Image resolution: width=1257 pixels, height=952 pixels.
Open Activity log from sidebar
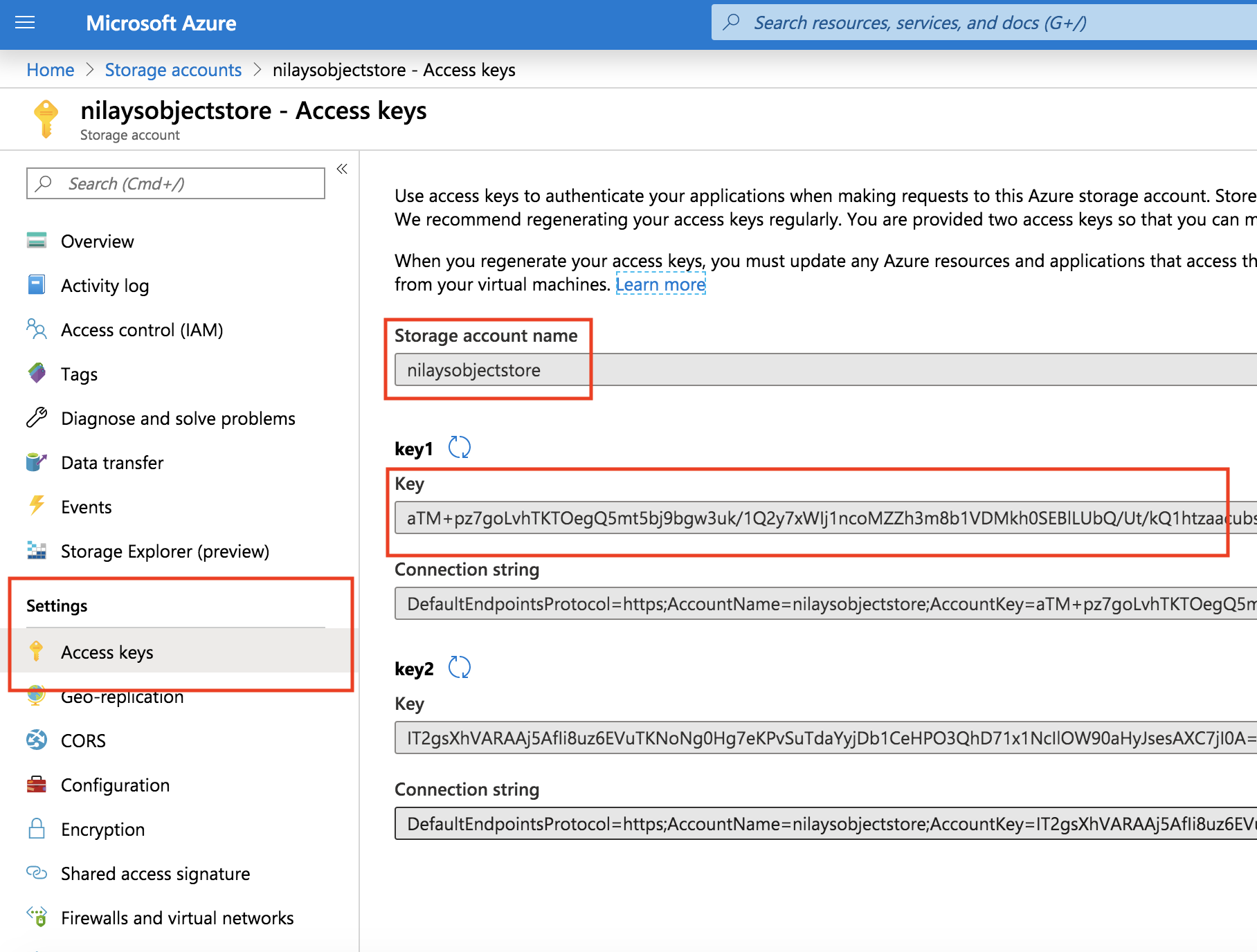point(105,286)
